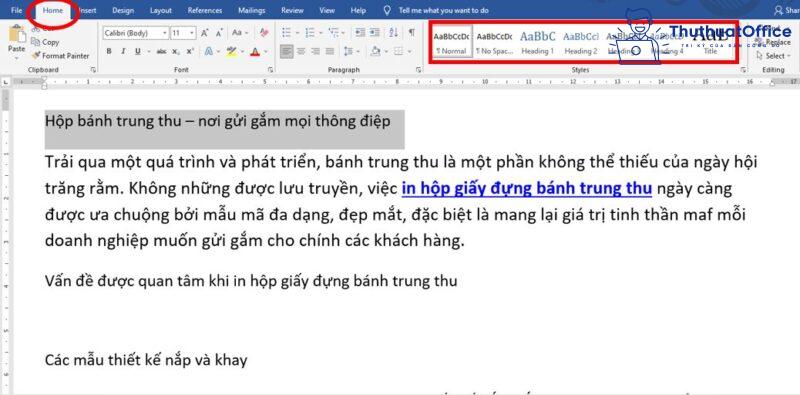Justify the paragraph text
The height and width of the screenshot is (395, 800).
[330, 52]
